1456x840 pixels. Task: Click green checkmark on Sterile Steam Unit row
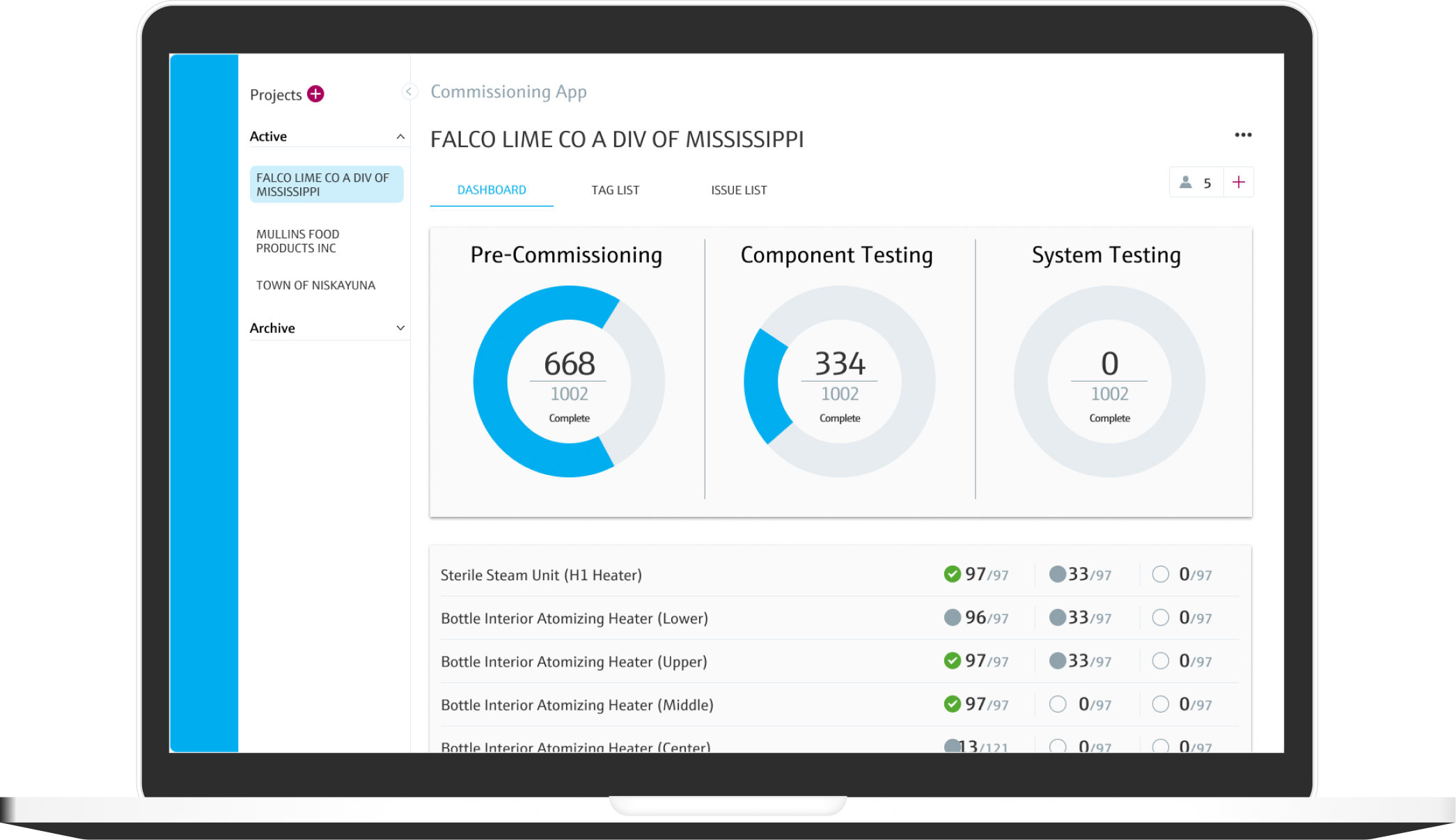(952, 574)
